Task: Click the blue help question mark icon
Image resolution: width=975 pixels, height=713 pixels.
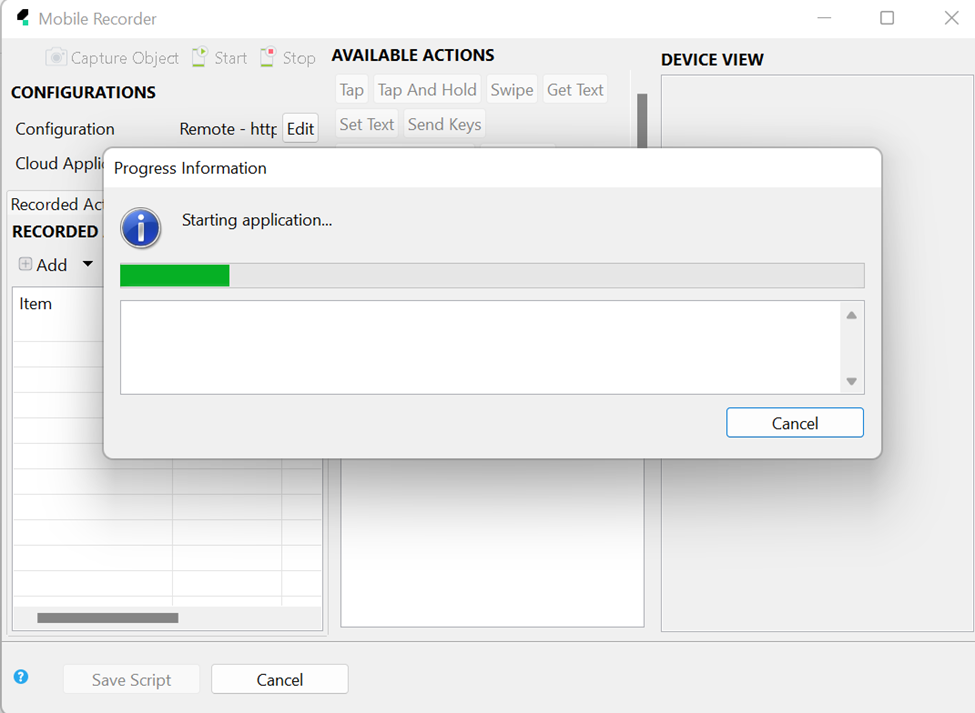Action: click(21, 677)
